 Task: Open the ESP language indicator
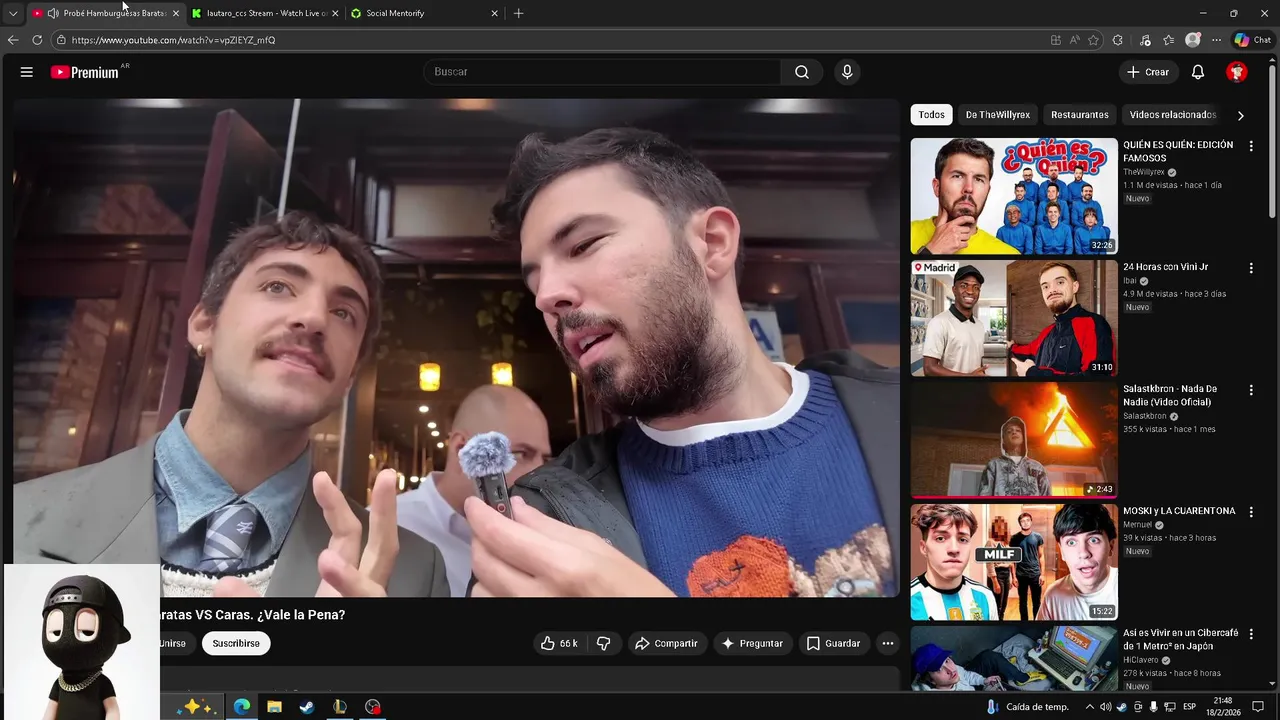(1189, 707)
